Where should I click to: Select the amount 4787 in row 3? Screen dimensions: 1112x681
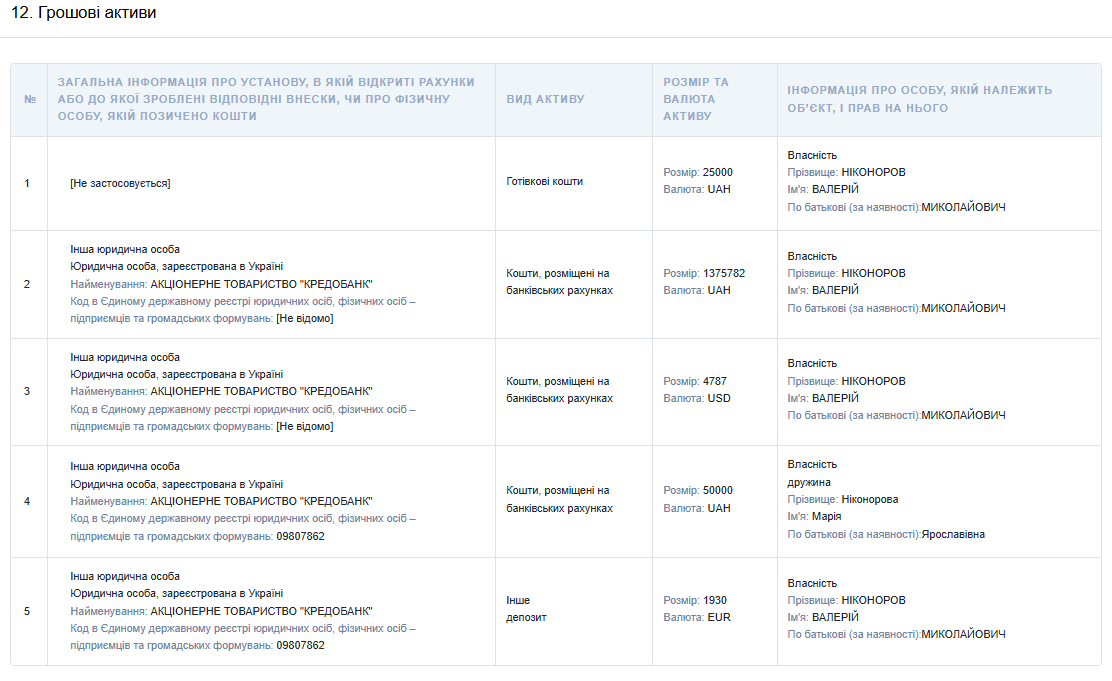714,381
